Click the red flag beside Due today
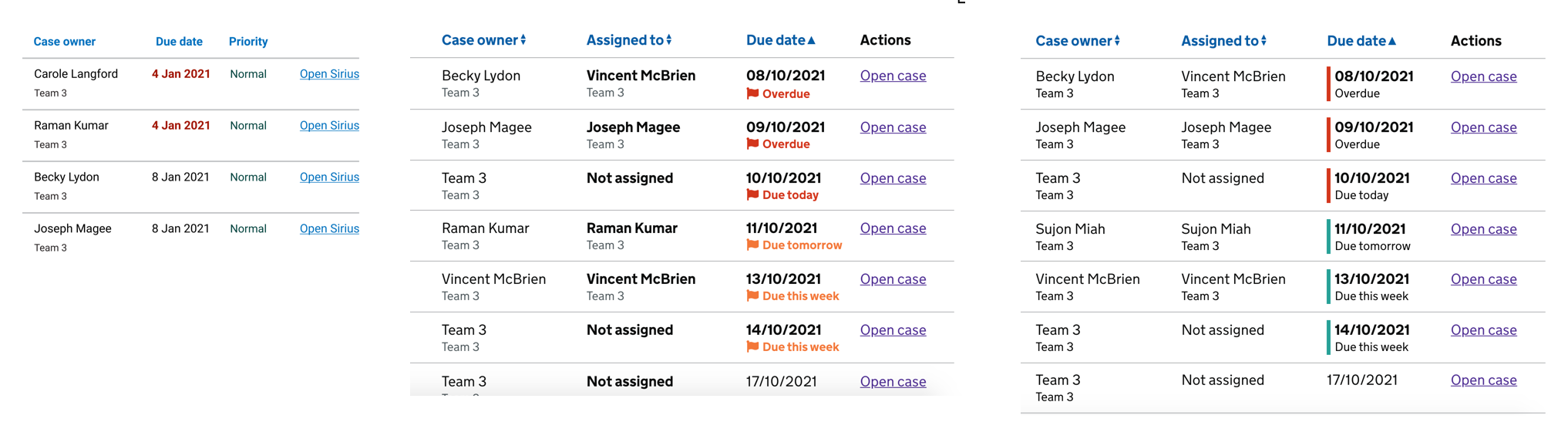This screenshot has height=439, width=1568. coord(752,194)
